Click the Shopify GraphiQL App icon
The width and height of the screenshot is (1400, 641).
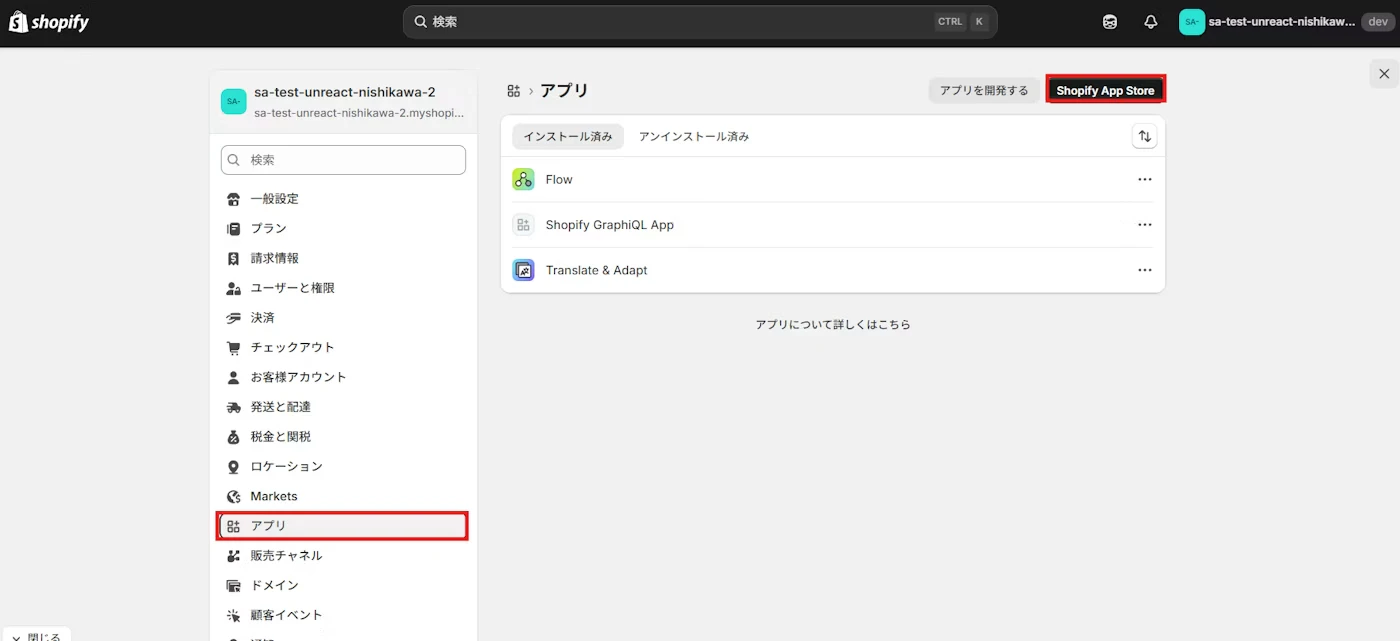523,225
